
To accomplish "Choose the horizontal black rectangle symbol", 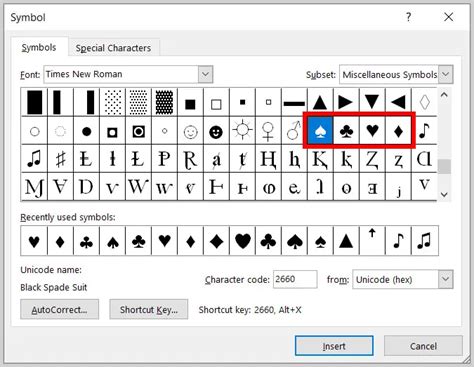I will click(294, 102).
